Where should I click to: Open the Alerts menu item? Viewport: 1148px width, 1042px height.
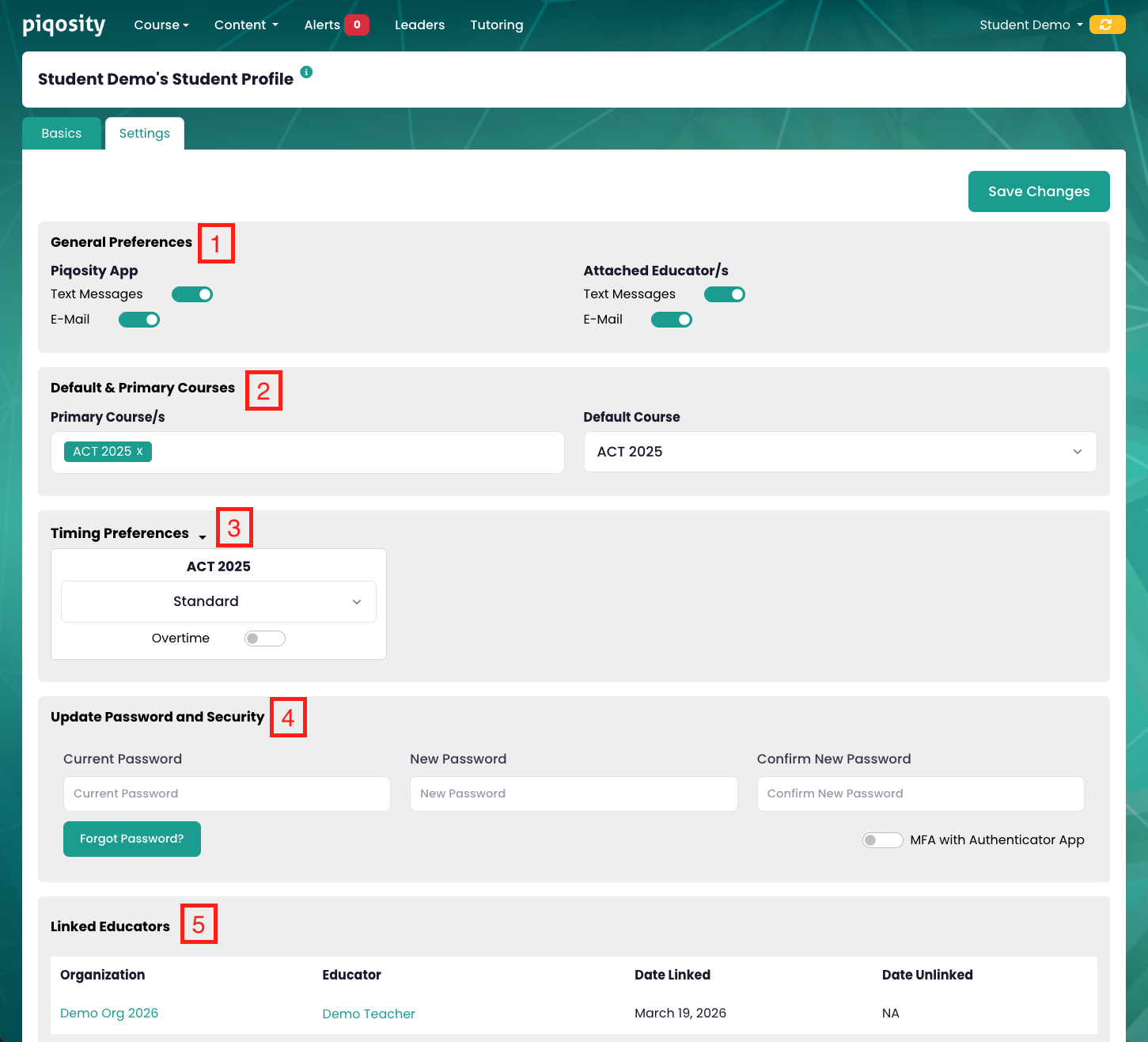322,25
